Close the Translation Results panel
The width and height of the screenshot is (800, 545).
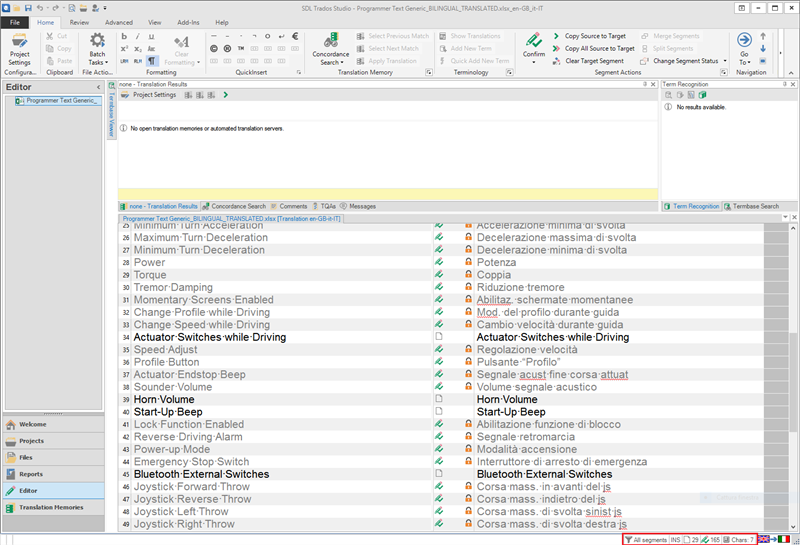click(653, 84)
